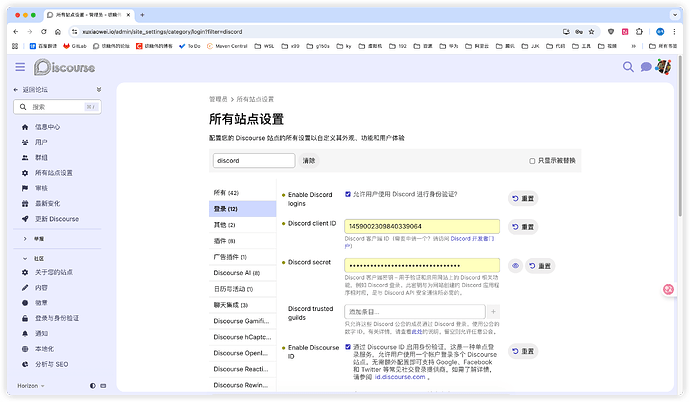
Task: Check the 只显示被替换 checkbox
Action: tap(533, 160)
